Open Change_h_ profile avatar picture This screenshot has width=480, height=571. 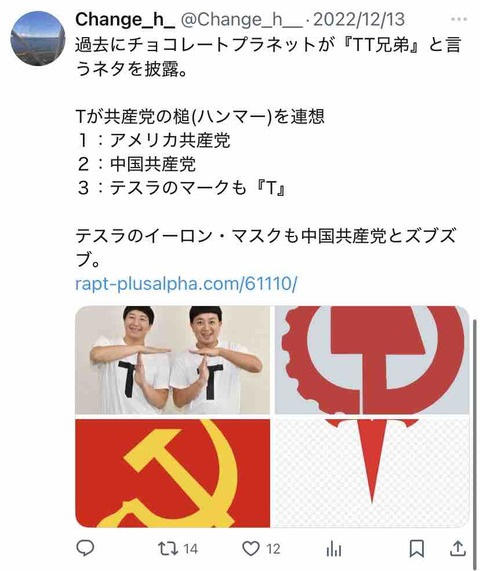(38, 39)
